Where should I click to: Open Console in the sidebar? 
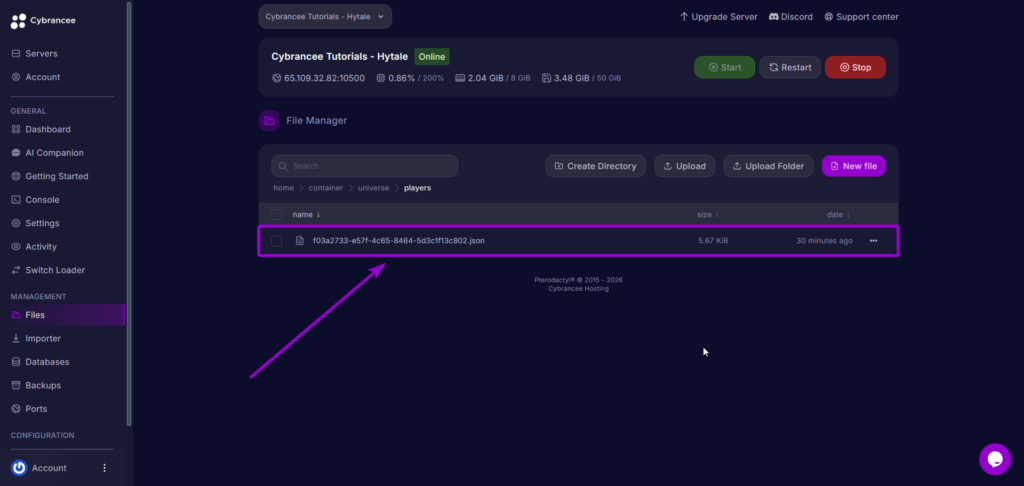pos(42,200)
